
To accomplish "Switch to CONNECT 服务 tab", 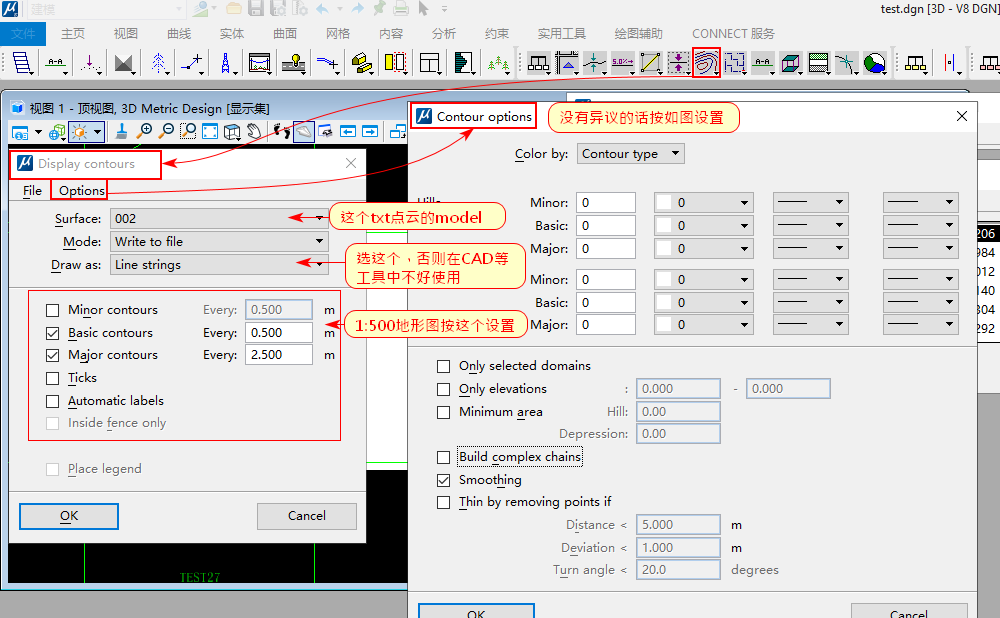I will pos(733,34).
